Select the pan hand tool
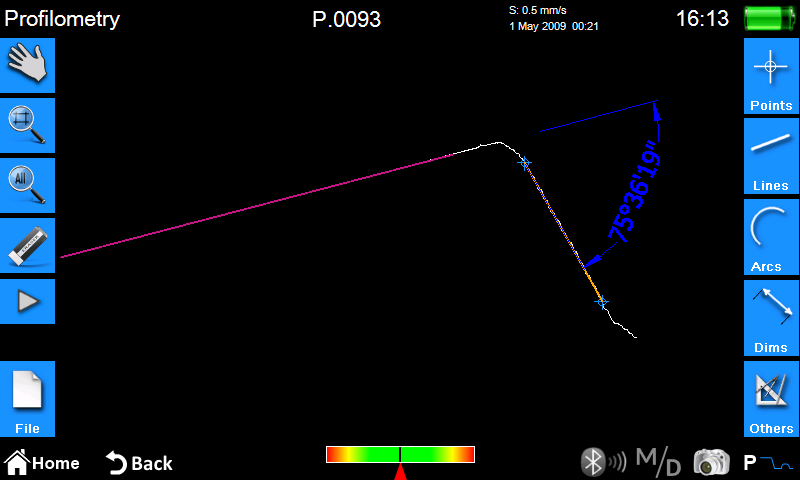This screenshot has width=800, height=480. pos(27,64)
